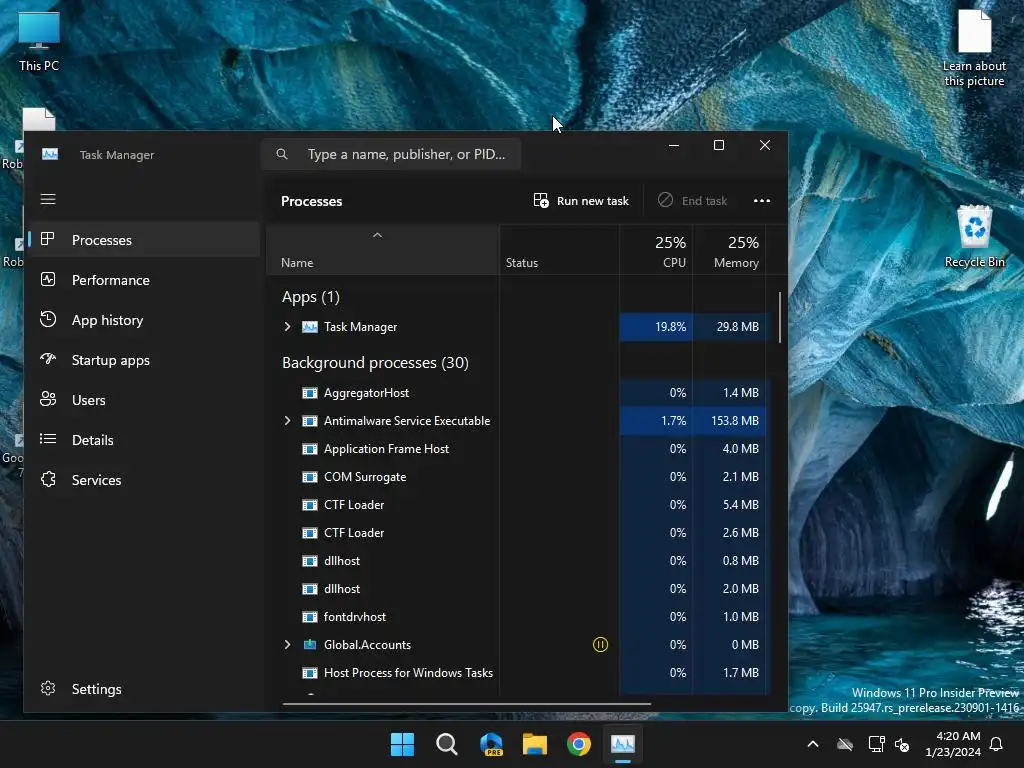Open the Recycle Bin desktop icon
1024x768 pixels.
[x=974, y=236]
